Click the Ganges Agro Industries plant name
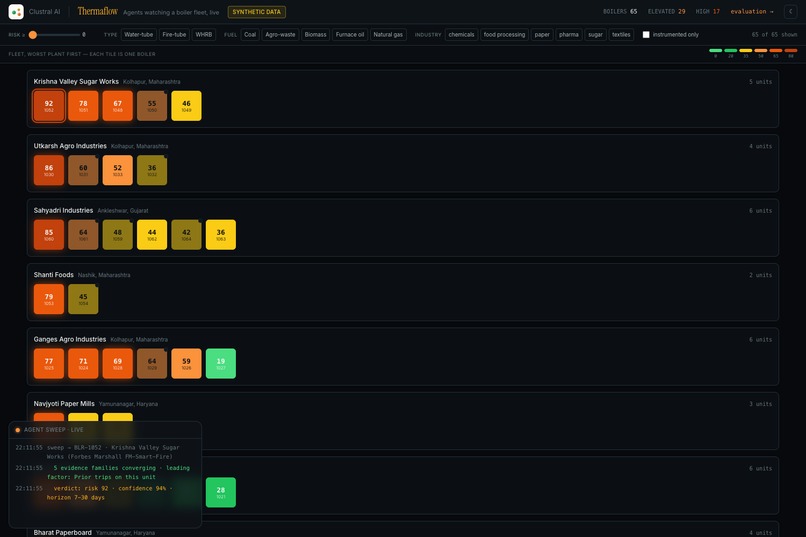 (70, 339)
